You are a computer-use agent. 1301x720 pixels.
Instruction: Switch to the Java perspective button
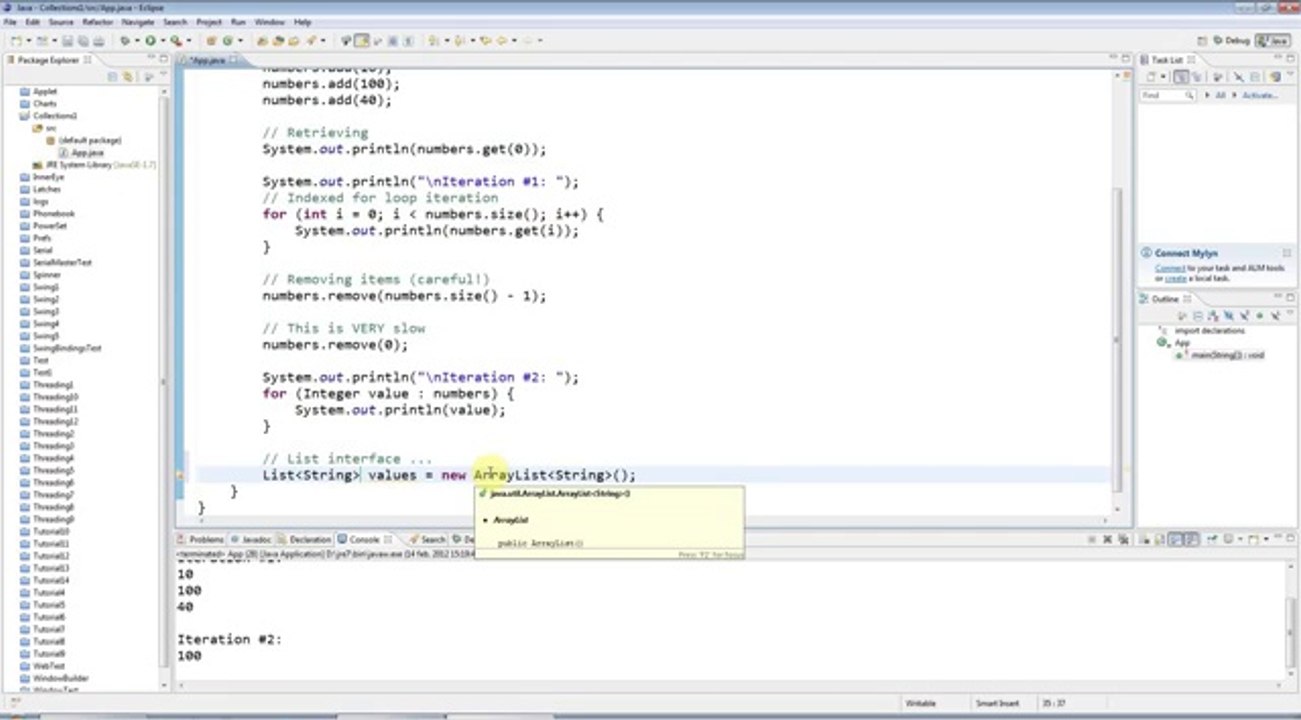[x=1272, y=41]
